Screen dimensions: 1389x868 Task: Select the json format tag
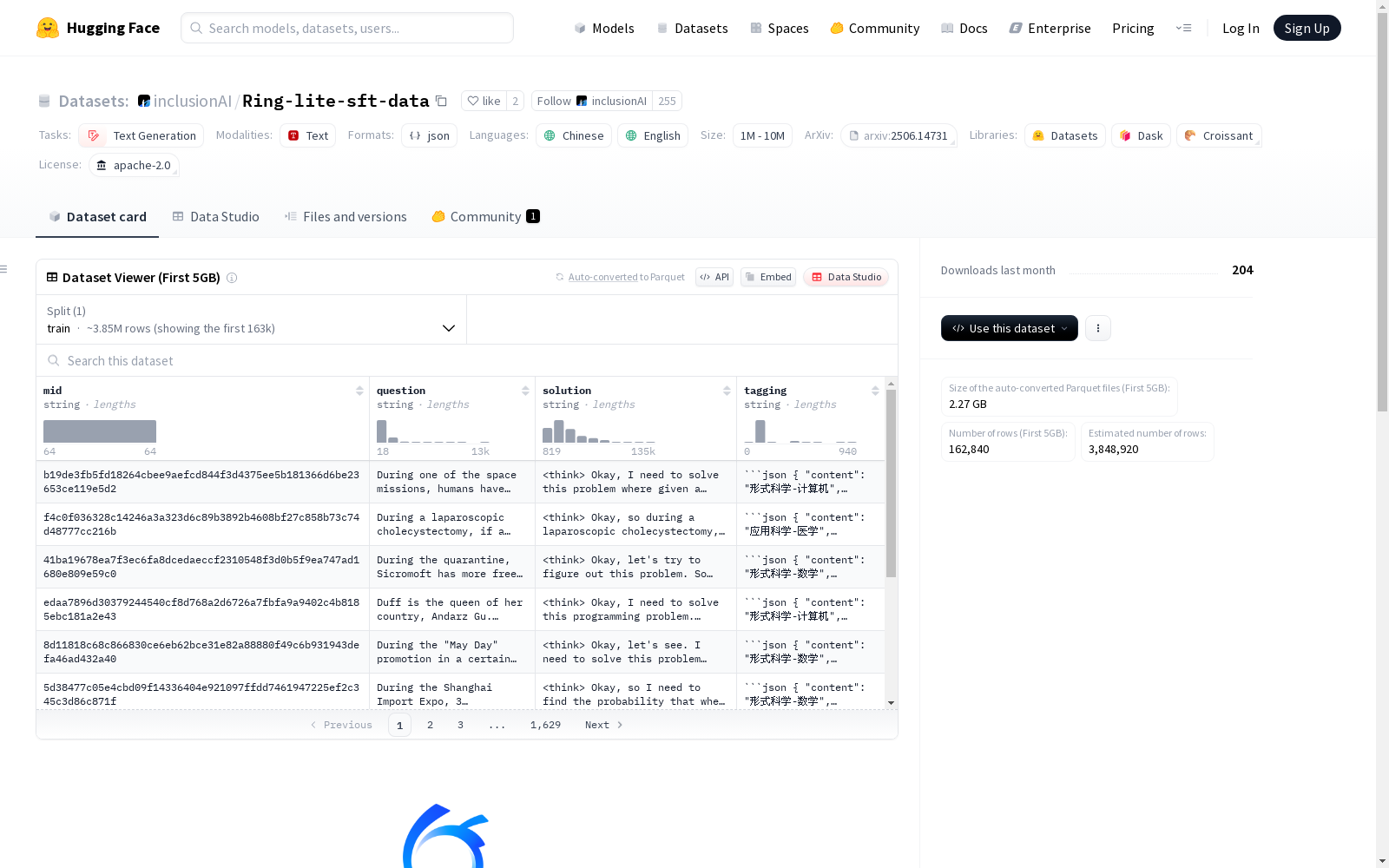pyautogui.click(x=429, y=135)
